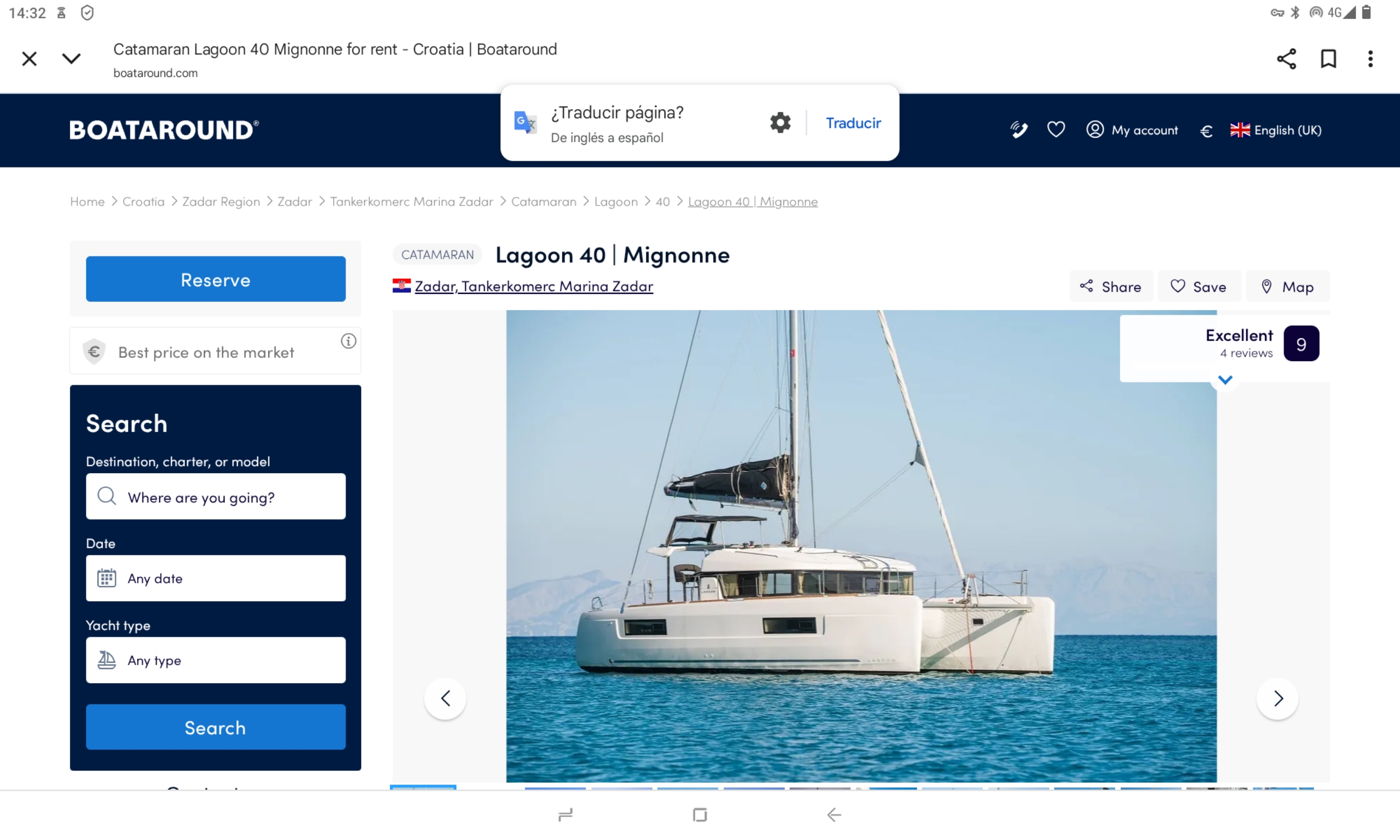This screenshot has width=1400, height=840.
Task: Open the Any date picker
Action: [x=216, y=578]
